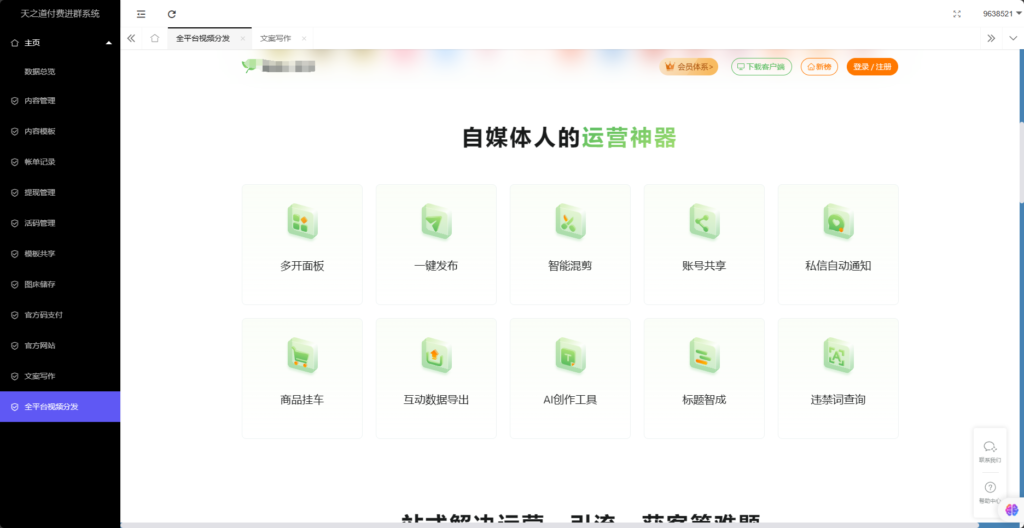The height and width of the screenshot is (528, 1024).
Task: Open the AI创作工具 icon
Action: pyautogui.click(x=570, y=355)
